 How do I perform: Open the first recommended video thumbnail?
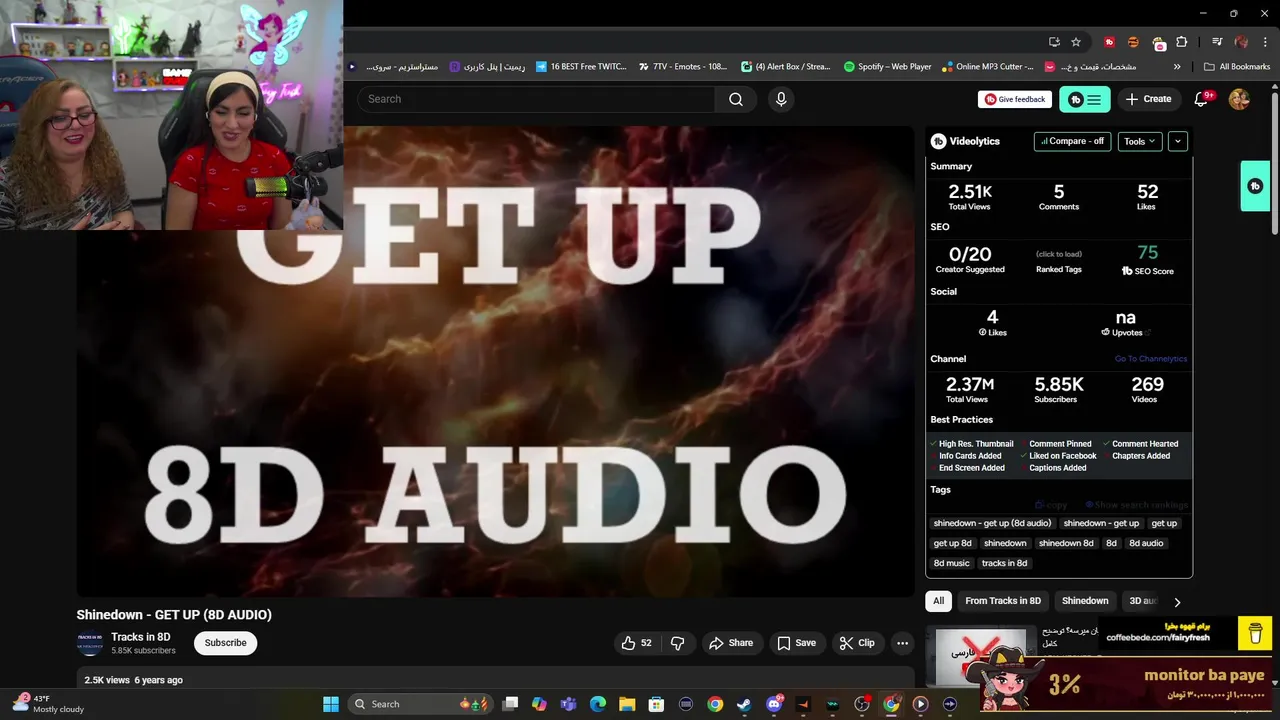(x=980, y=655)
